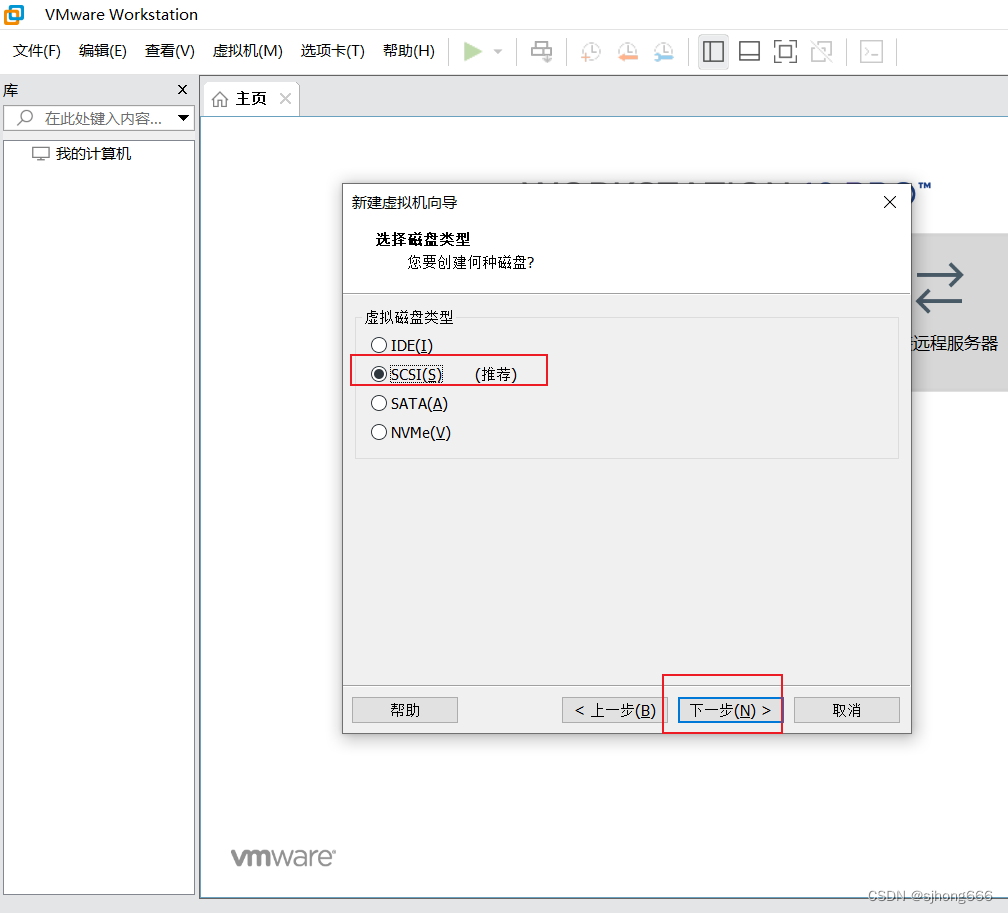Screen dimensions: 1008x913
Task: Cancel the wizard with 取消 button
Action: 847,710
